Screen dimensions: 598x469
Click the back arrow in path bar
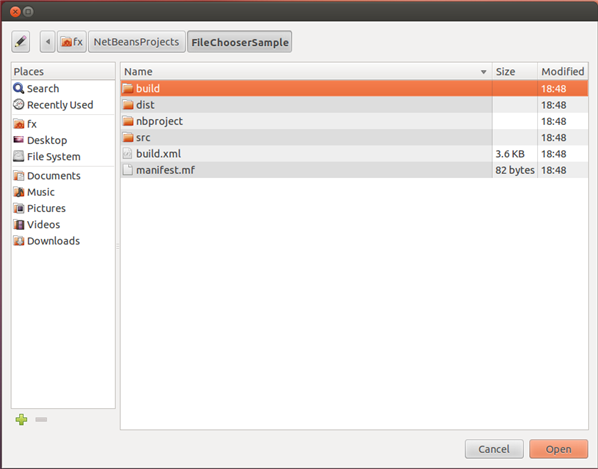coord(48,42)
